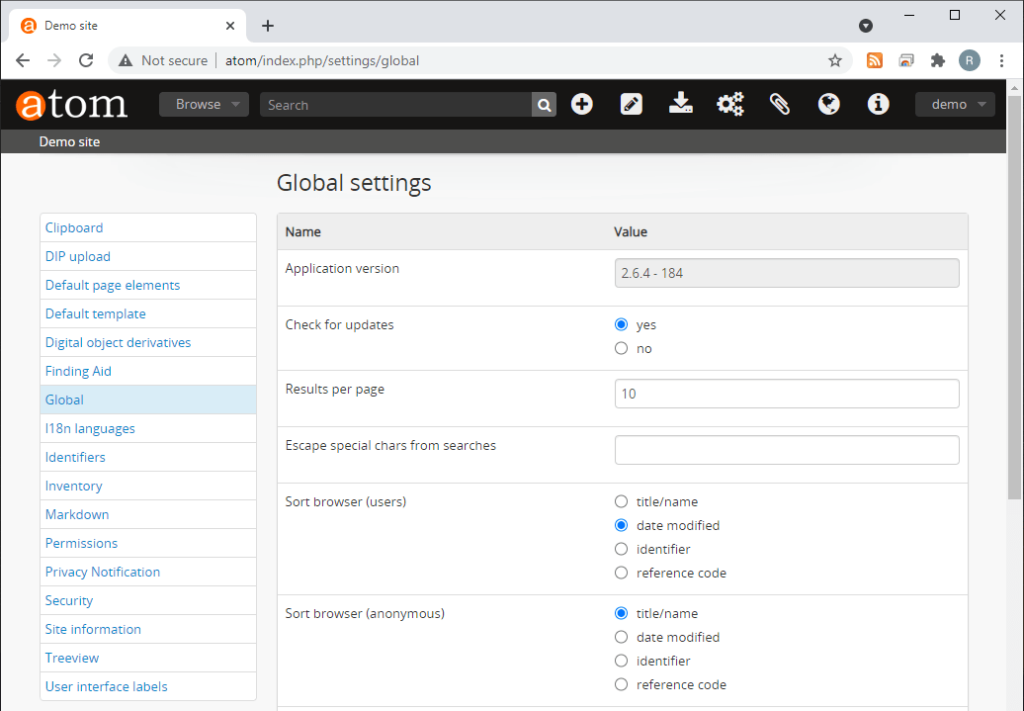1024x711 pixels.
Task: Select identifier for Sort browser (users)
Action: [621, 549]
